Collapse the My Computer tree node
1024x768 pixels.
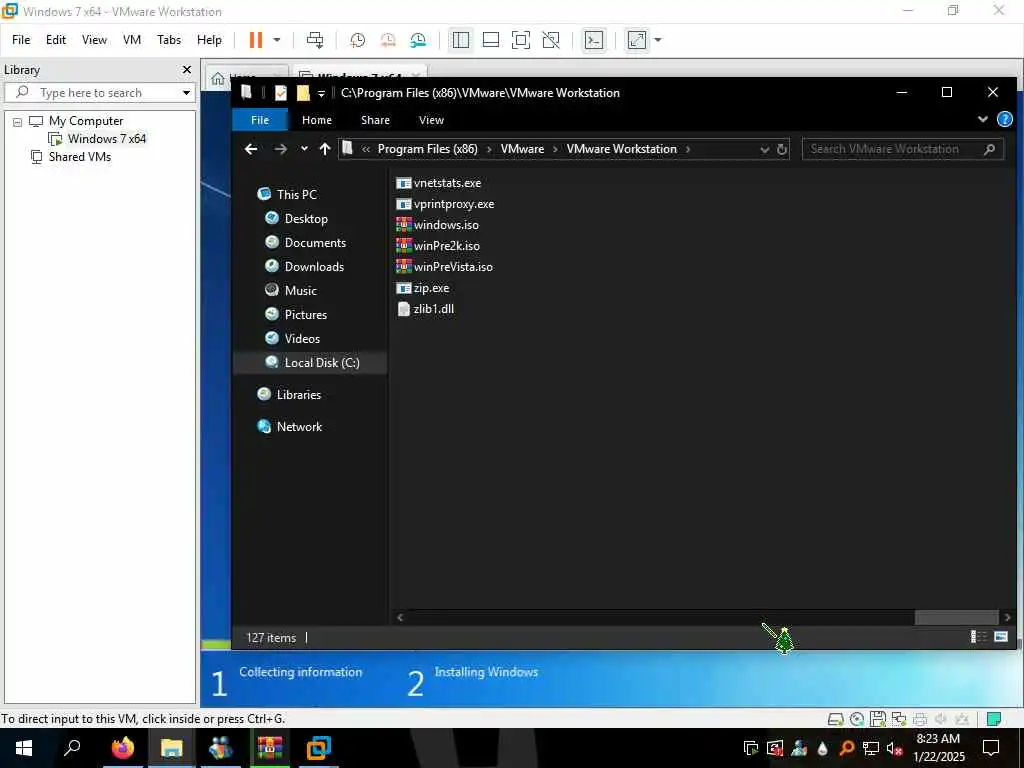(17, 121)
